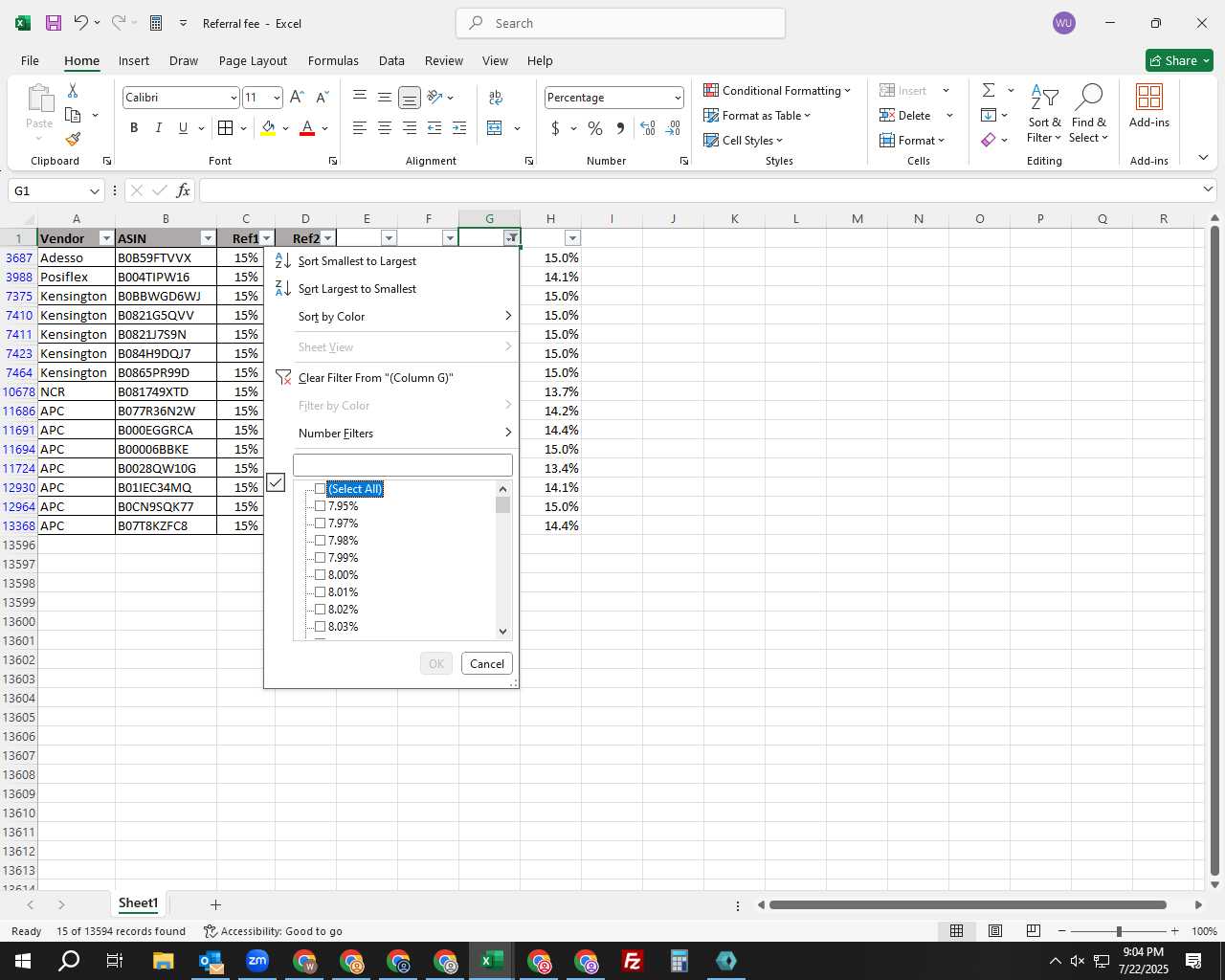Check the 7.99% filter value
Image resolution: width=1225 pixels, height=980 pixels.
320,558
